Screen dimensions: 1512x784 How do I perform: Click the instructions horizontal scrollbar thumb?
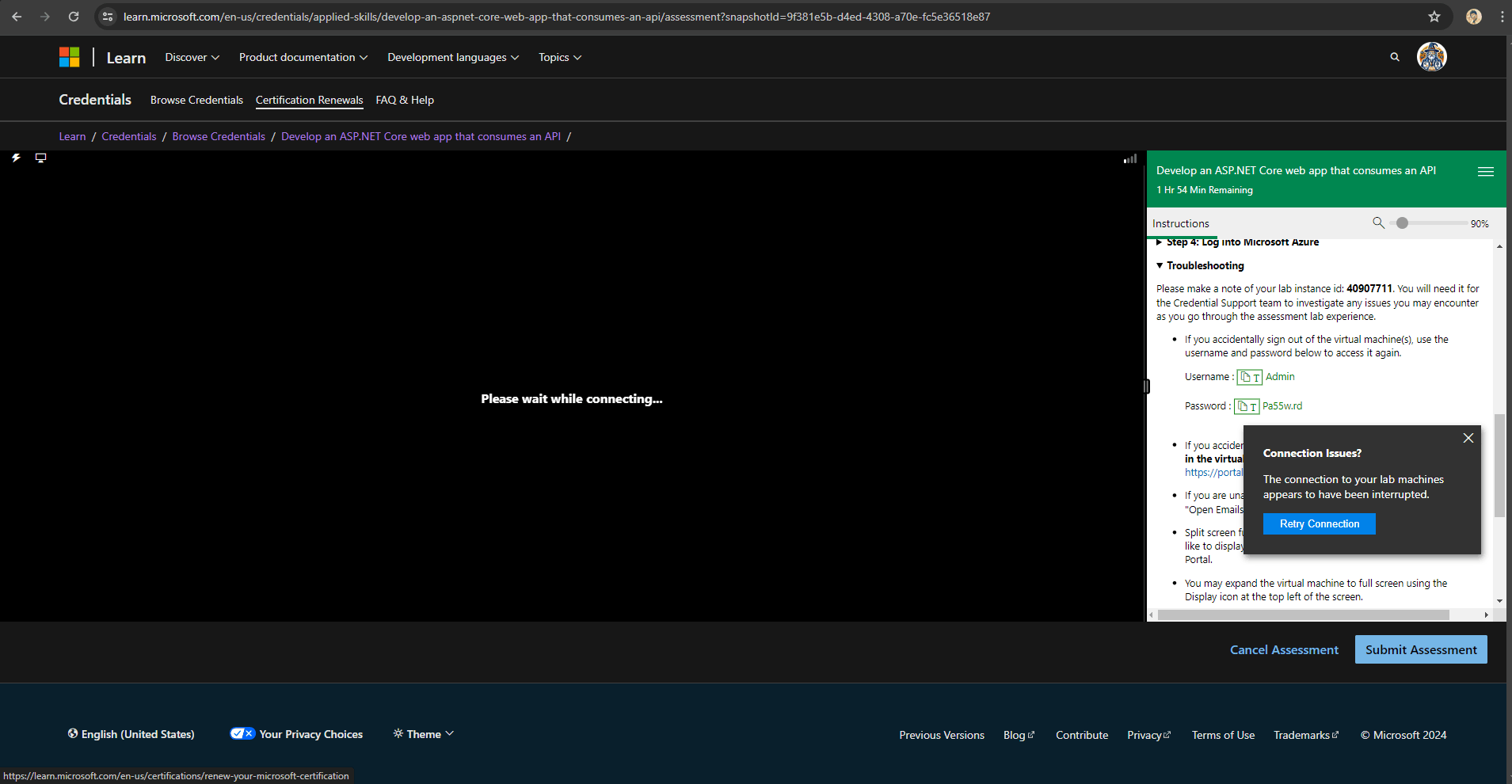tap(1303, 615)
